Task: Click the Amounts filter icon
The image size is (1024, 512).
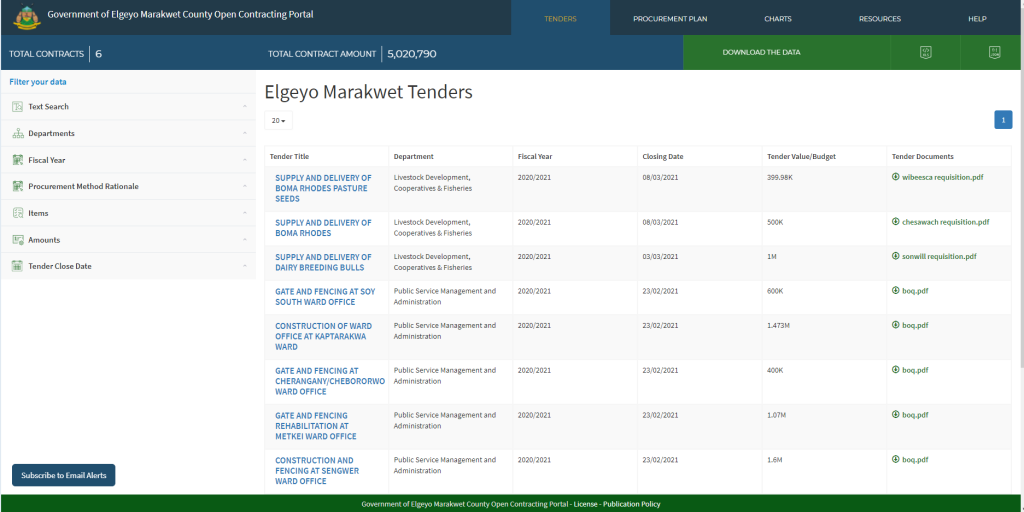Action: 17,240
